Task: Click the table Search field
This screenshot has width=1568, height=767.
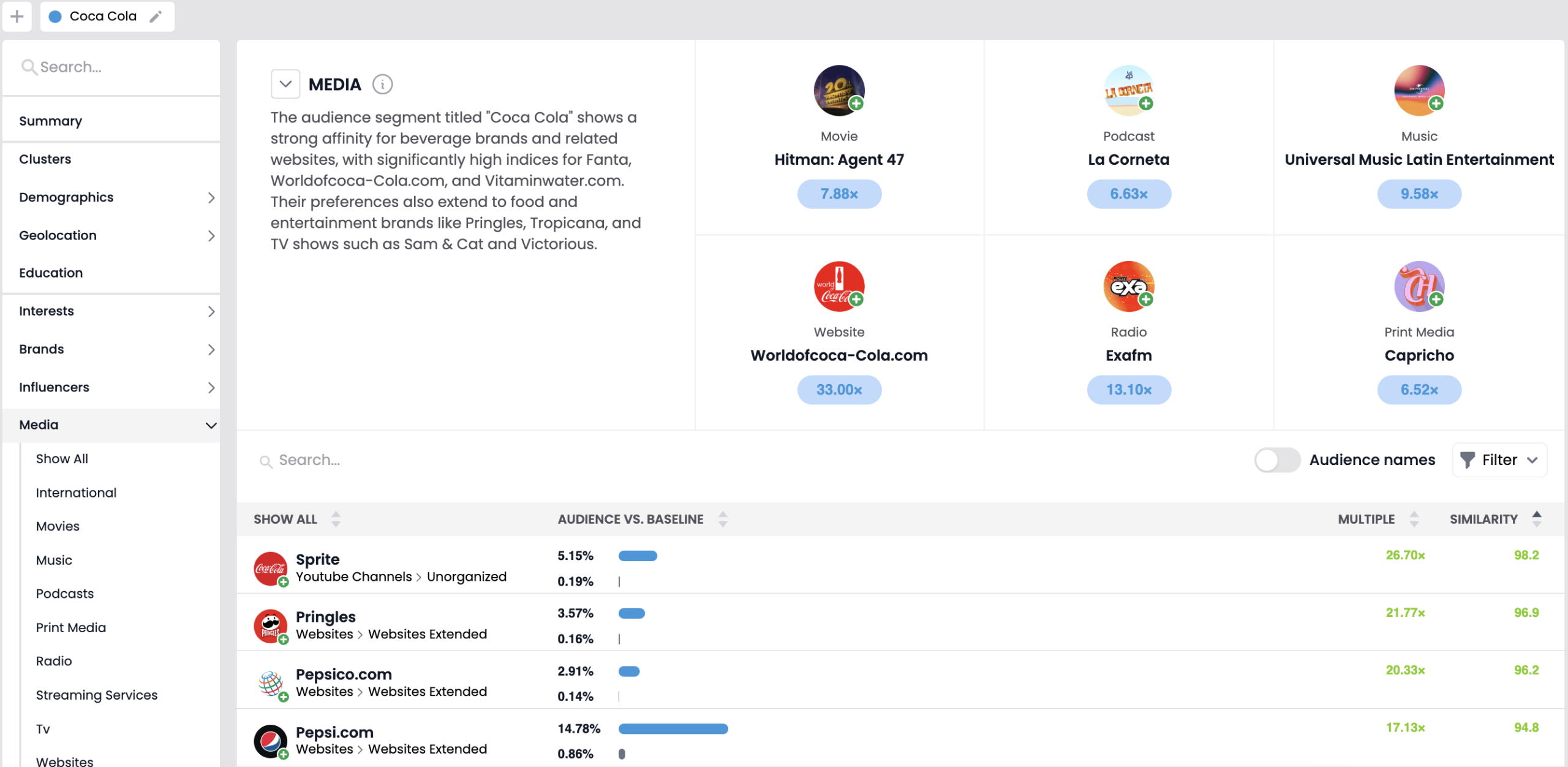Action: click(309, 460)
